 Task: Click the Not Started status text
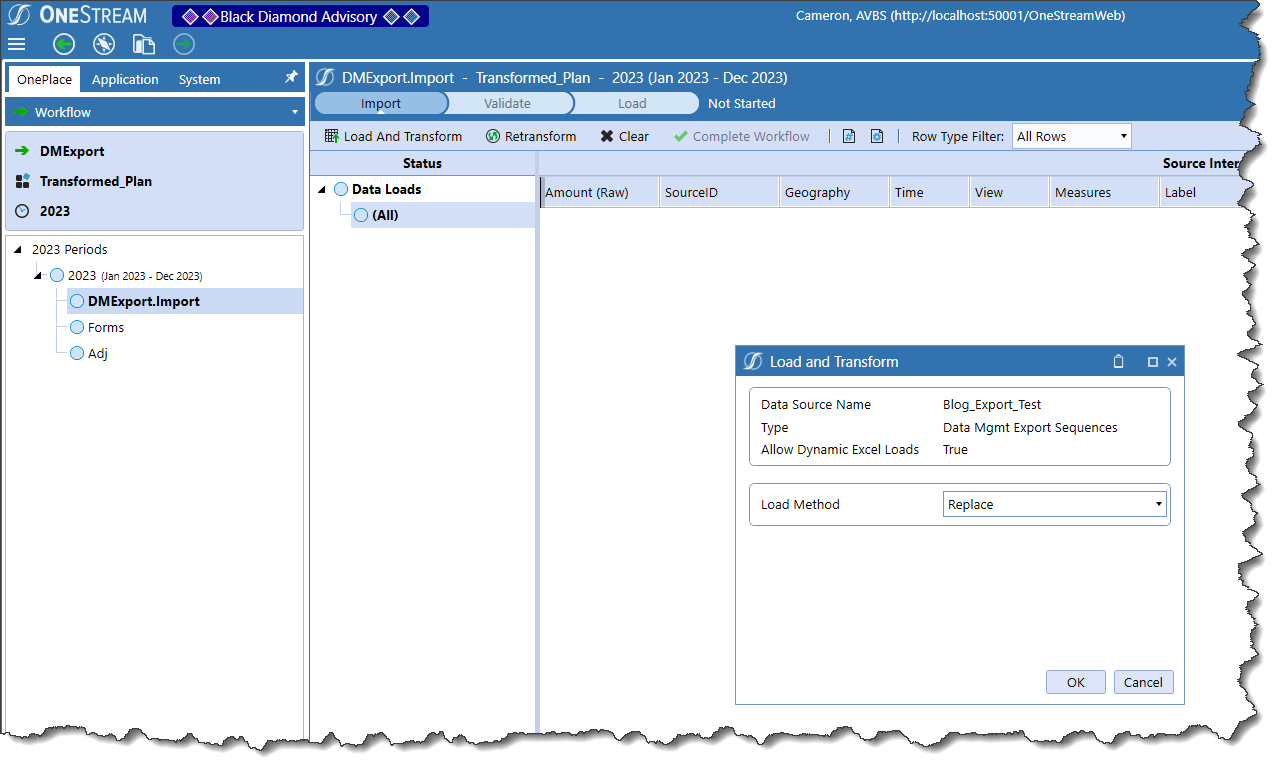(x=742, y=103)
